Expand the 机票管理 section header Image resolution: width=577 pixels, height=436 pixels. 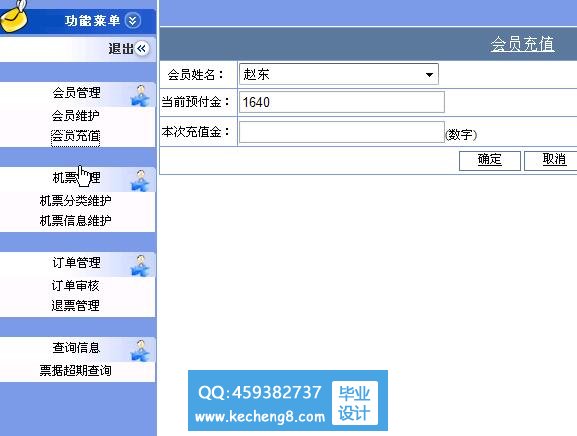click(77, 178)
